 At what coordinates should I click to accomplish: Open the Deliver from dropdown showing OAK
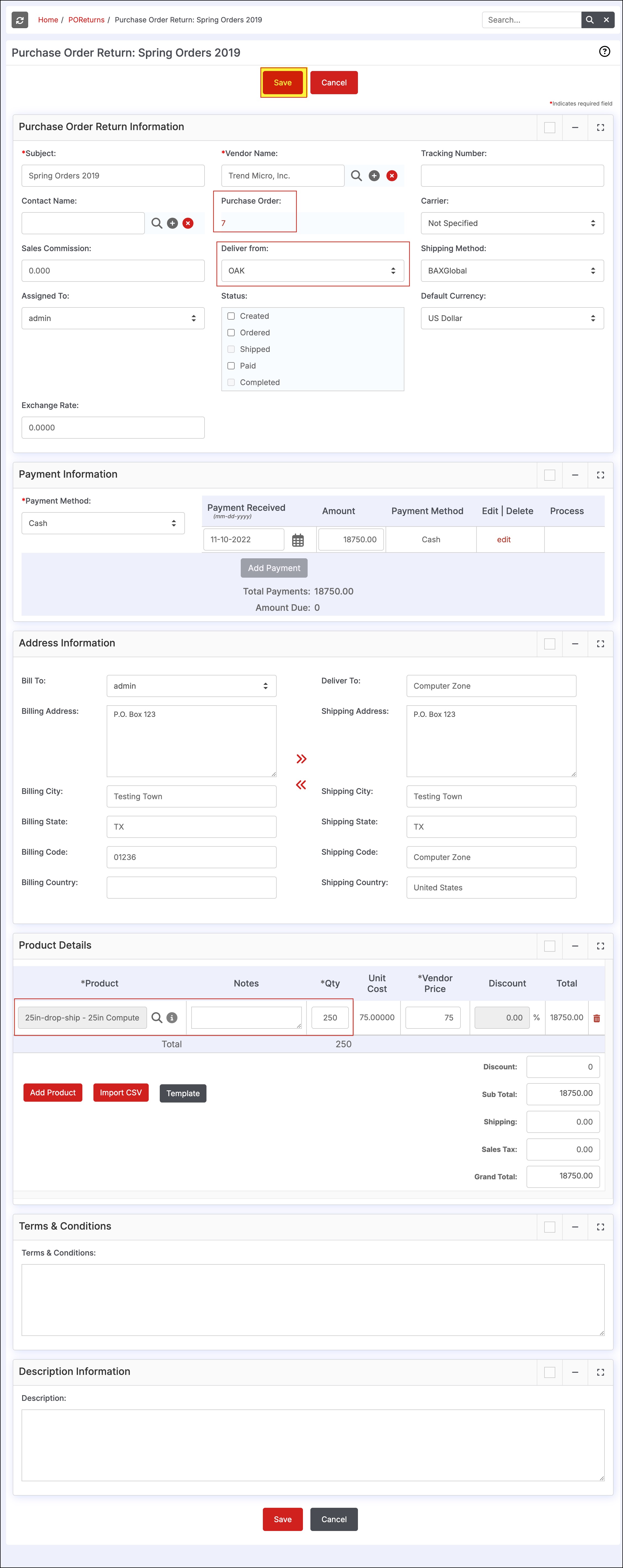[x=312, y=271]
